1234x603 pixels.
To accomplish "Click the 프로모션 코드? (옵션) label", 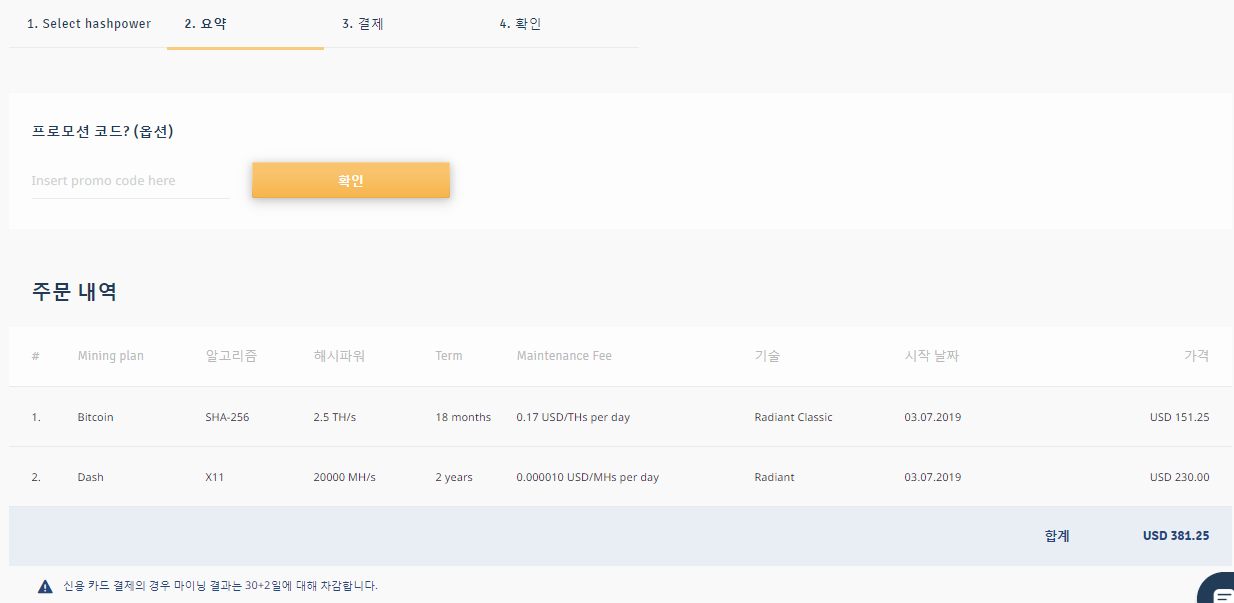I will click(x=103, y=131).
